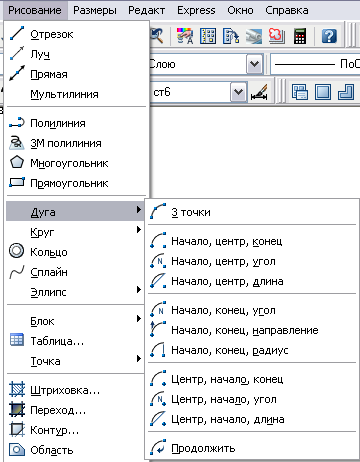
Task: Open the calculator toolbar icon
Action: point(299,36)
